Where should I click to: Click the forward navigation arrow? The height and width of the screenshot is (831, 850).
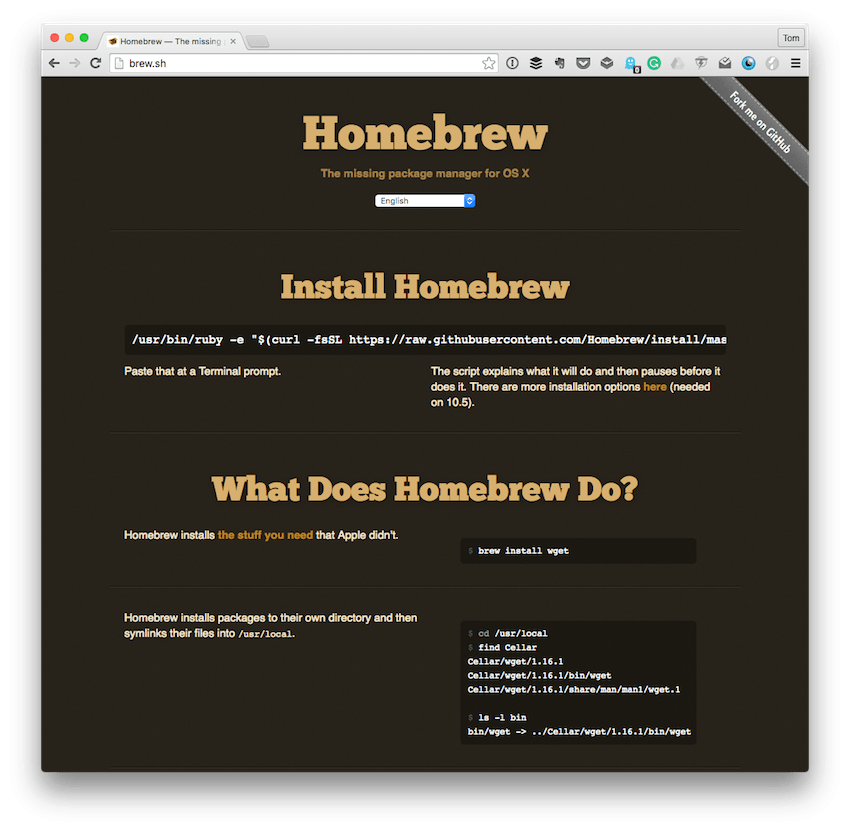pyautogui.click(x=75, y=63)
